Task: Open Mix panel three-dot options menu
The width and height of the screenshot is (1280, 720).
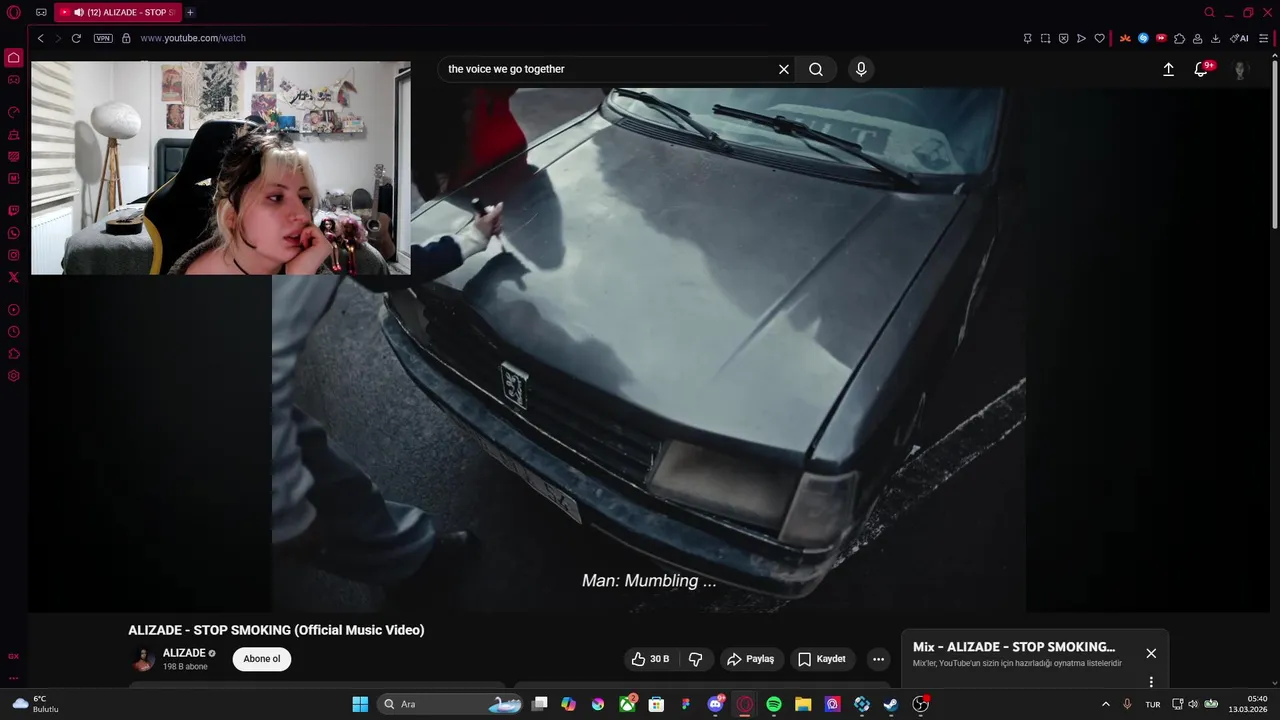Action: click(x=1151, y=682)
